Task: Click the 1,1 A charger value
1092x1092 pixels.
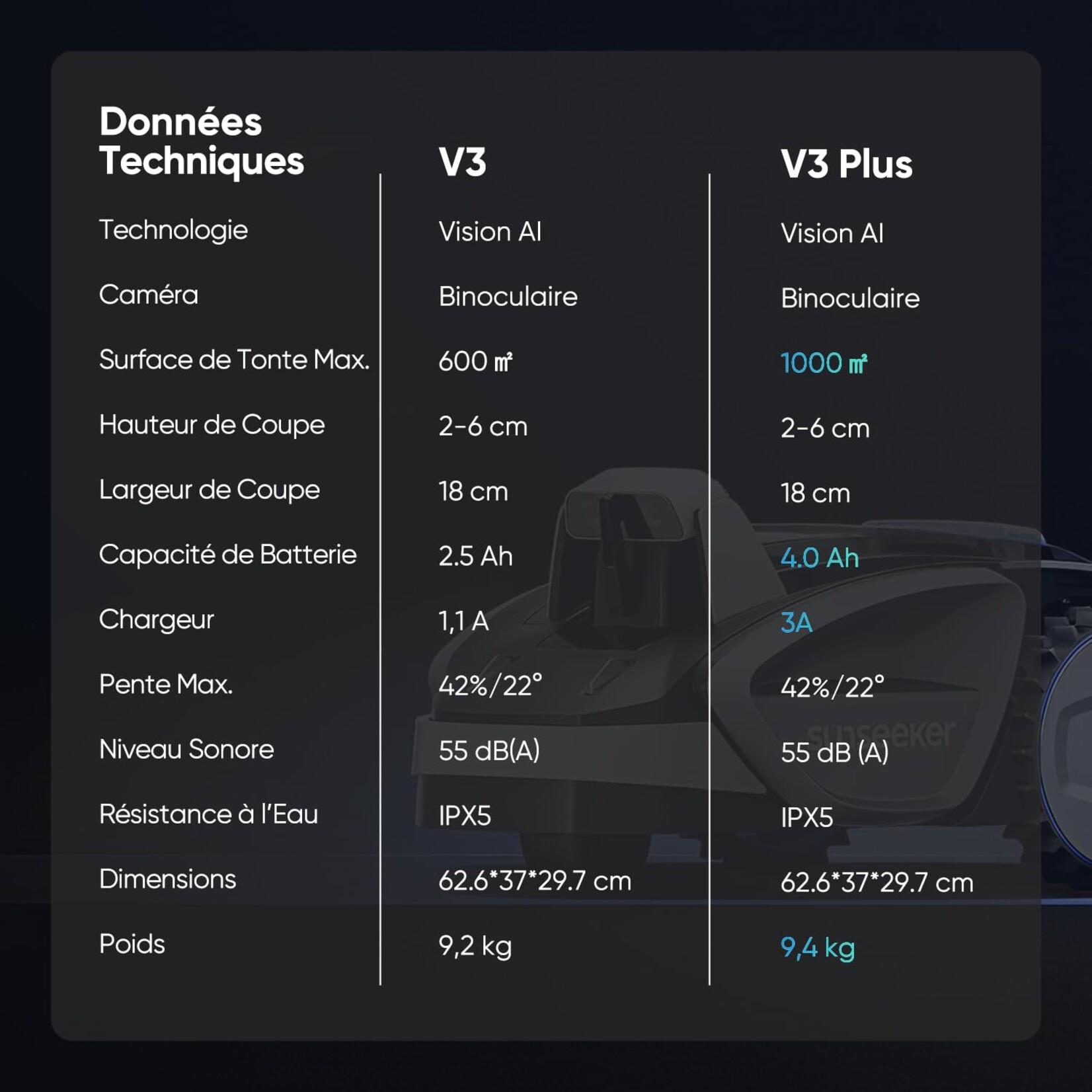Action: coord(463,621)
